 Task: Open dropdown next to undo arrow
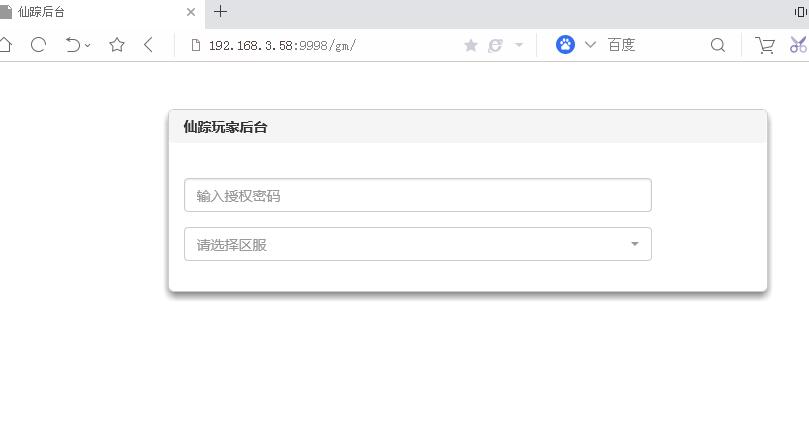coord(88,45)
